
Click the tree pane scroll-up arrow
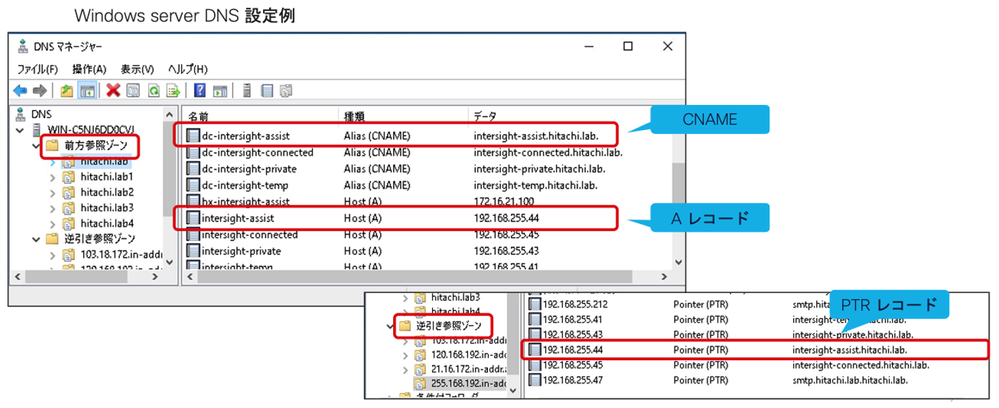pyautogui.click(x=169, y=115)
